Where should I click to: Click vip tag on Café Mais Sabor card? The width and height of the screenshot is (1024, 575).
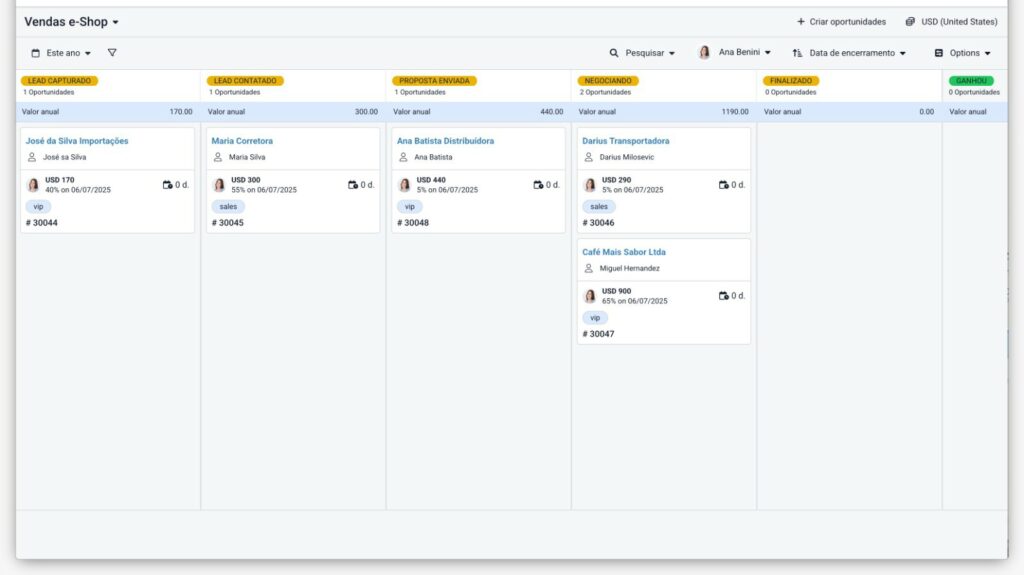tap(595, 318)
